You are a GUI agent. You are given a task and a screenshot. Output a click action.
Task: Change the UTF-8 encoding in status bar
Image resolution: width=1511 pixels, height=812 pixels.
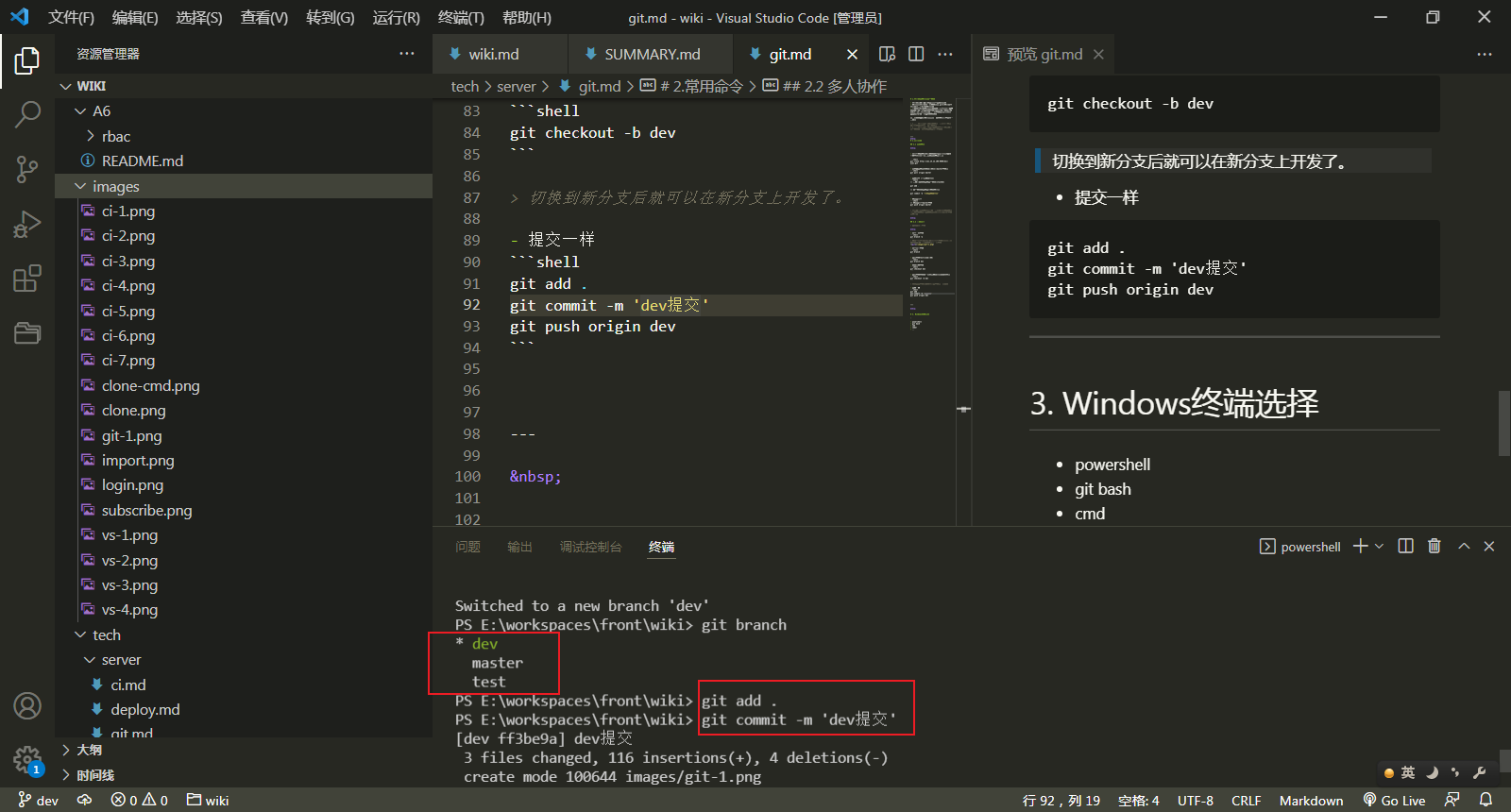point(1196,800)
